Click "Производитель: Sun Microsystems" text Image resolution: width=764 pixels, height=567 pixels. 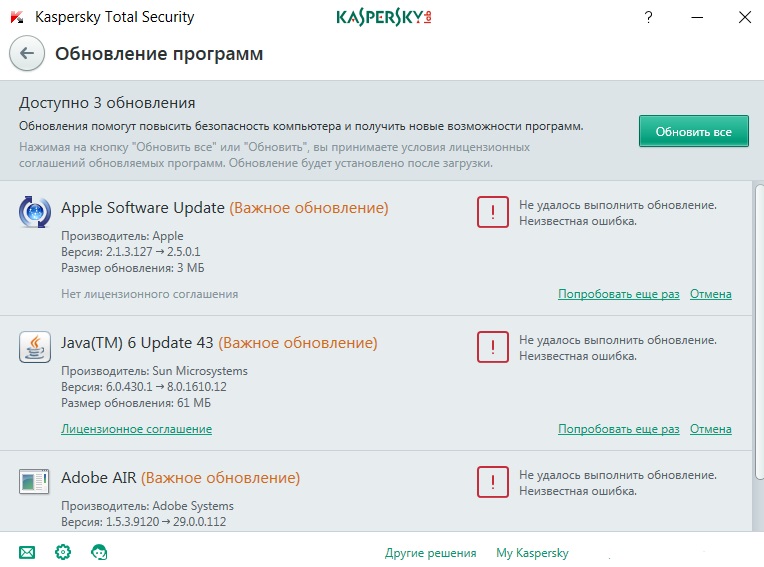click(154, 371)
